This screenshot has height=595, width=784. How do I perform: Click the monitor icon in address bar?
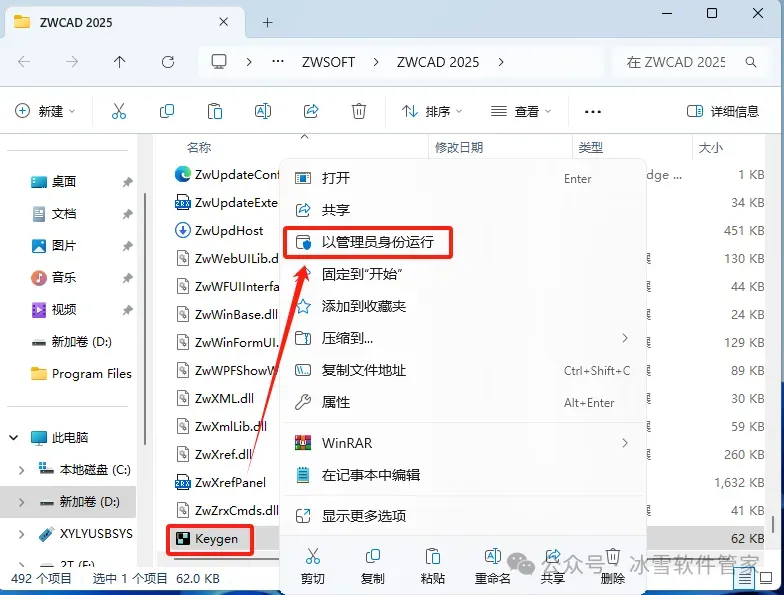tap(218, 62)
